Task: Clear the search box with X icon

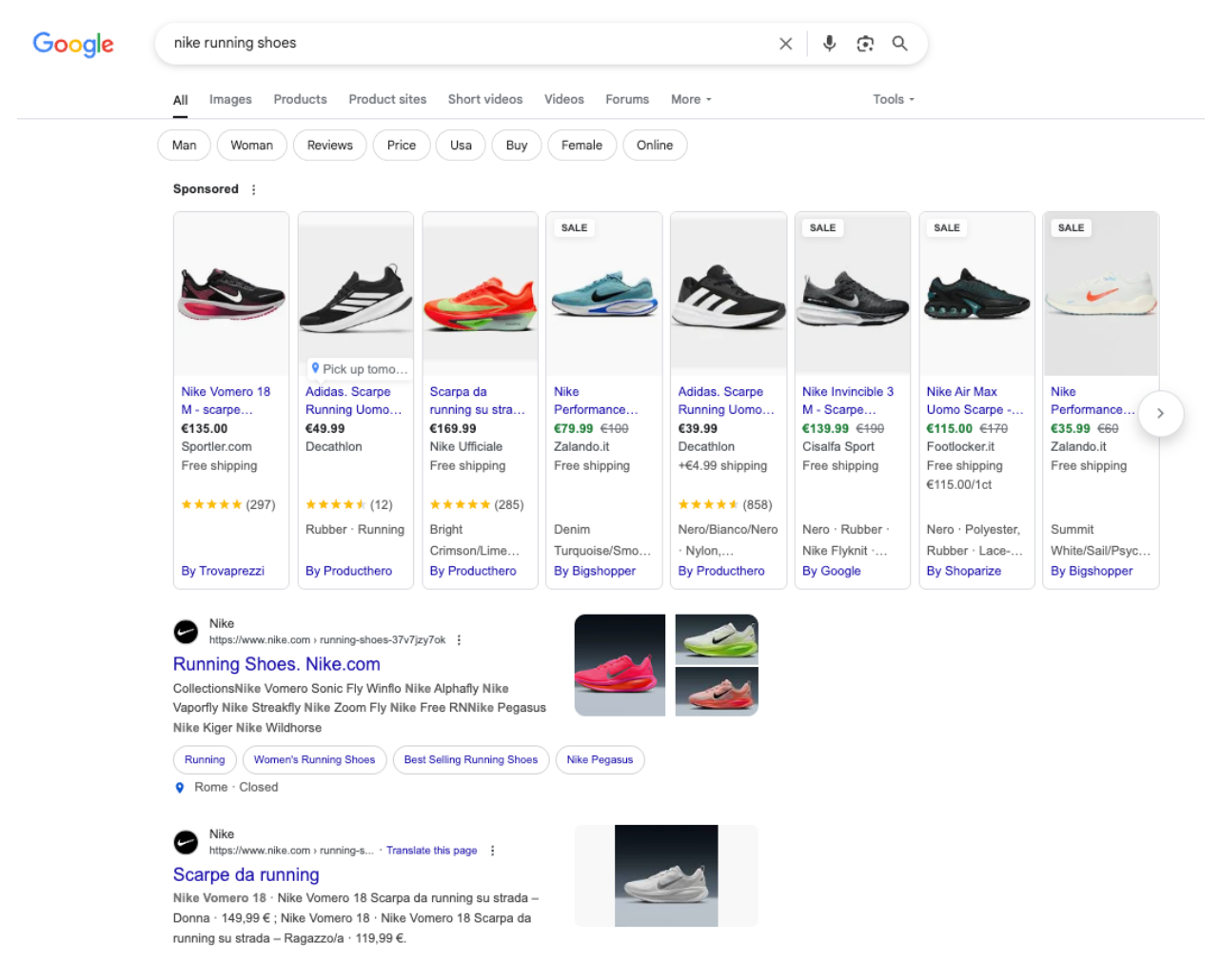Action: 785,44
